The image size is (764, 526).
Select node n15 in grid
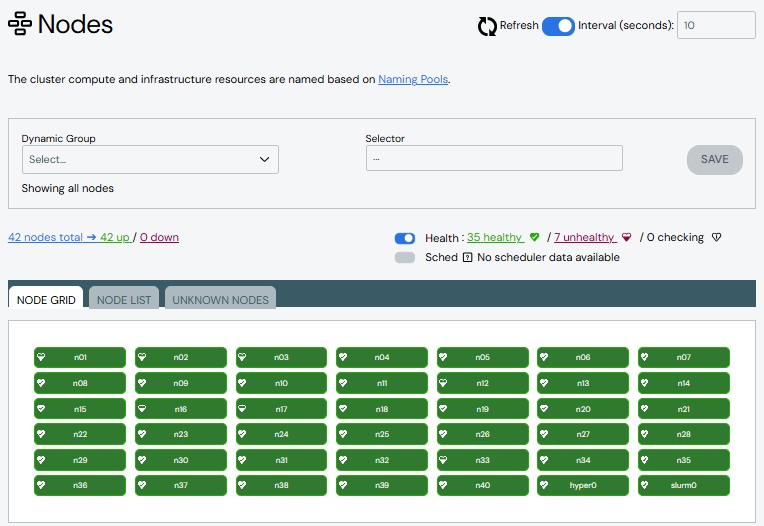point(80,409)
